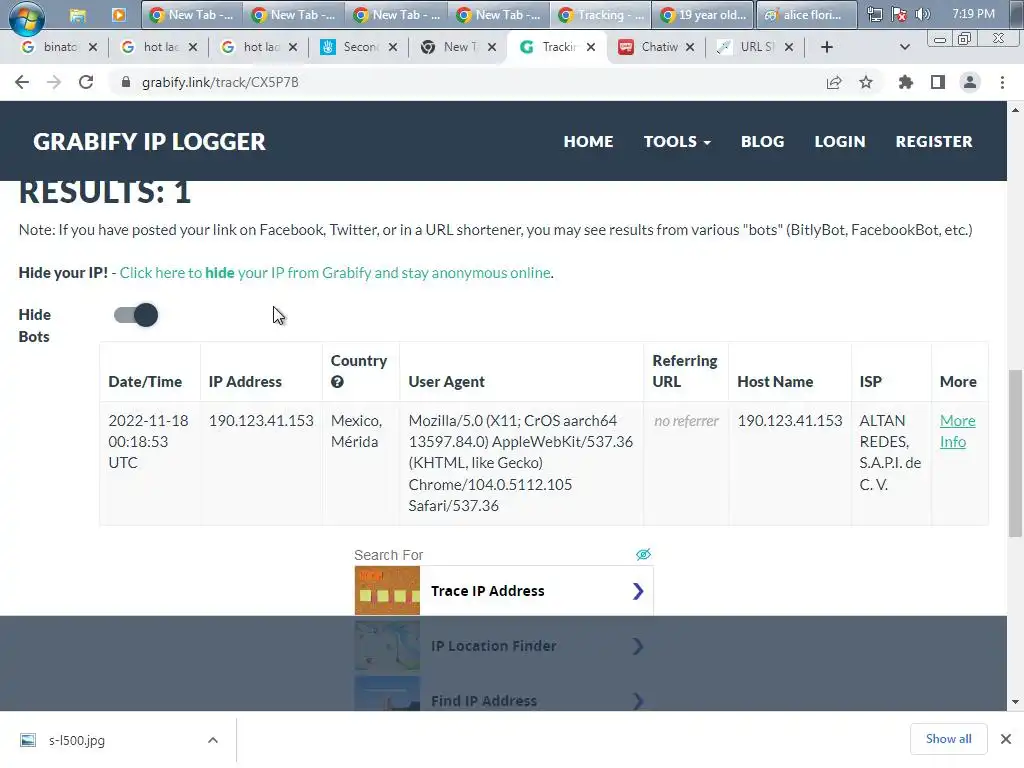Viewport: 1024px width, 768px height.
Task: Switch to the '19 year old...' taskbar window
Action: [703, 15]
